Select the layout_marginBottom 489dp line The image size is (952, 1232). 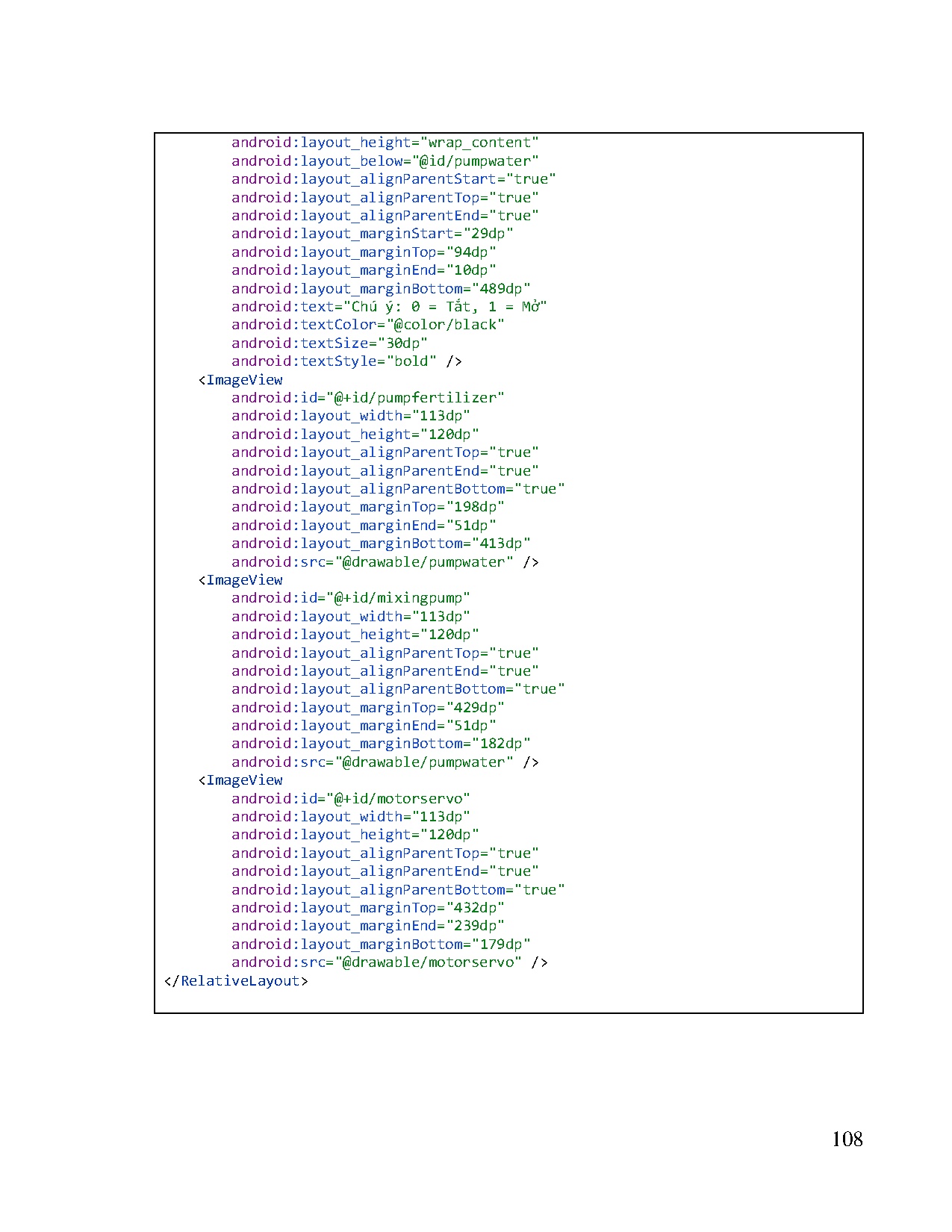pyautogui.click(x=381, y=288)
